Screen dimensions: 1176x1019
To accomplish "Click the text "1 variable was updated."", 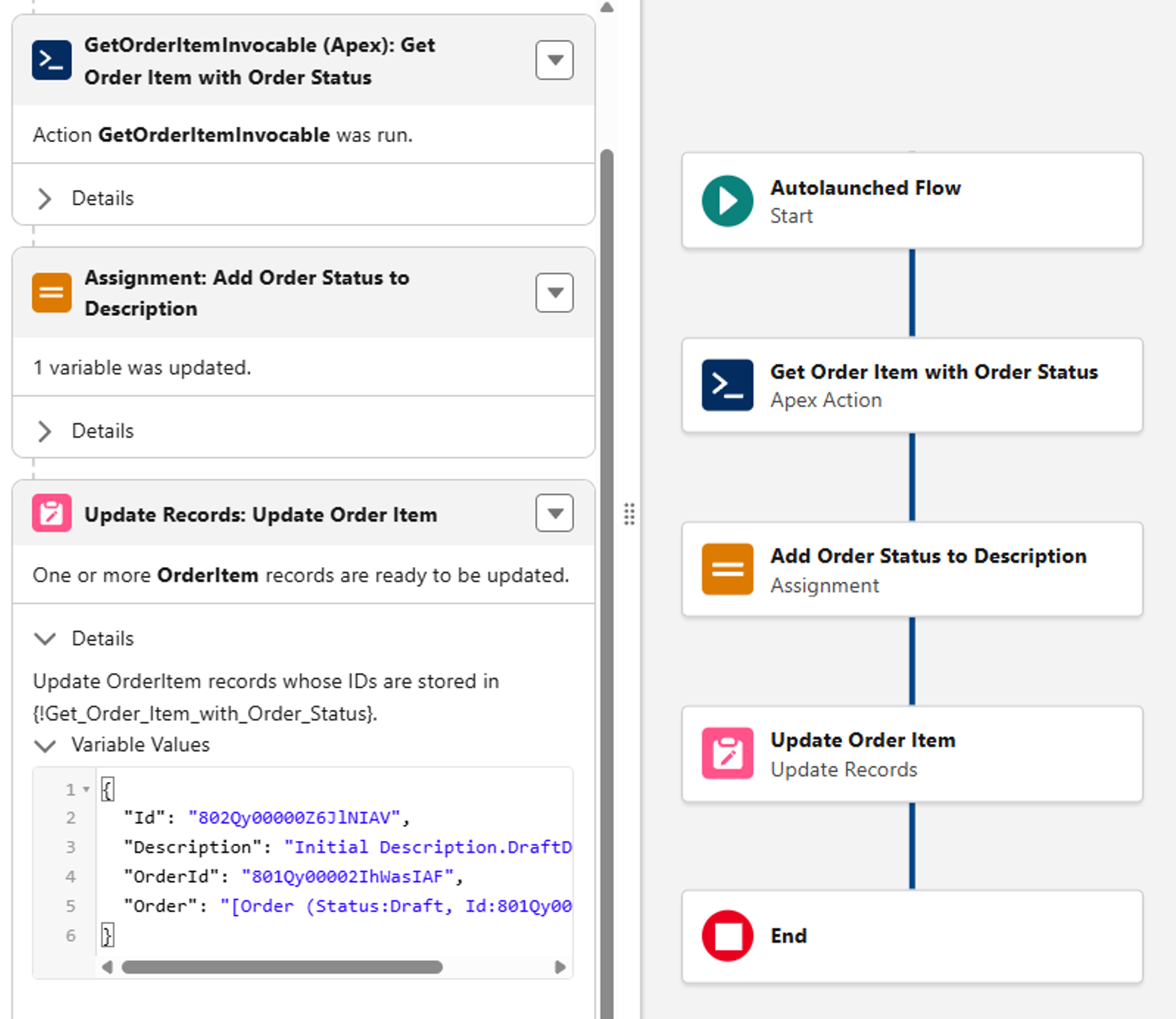I will (x=142, y=368).
